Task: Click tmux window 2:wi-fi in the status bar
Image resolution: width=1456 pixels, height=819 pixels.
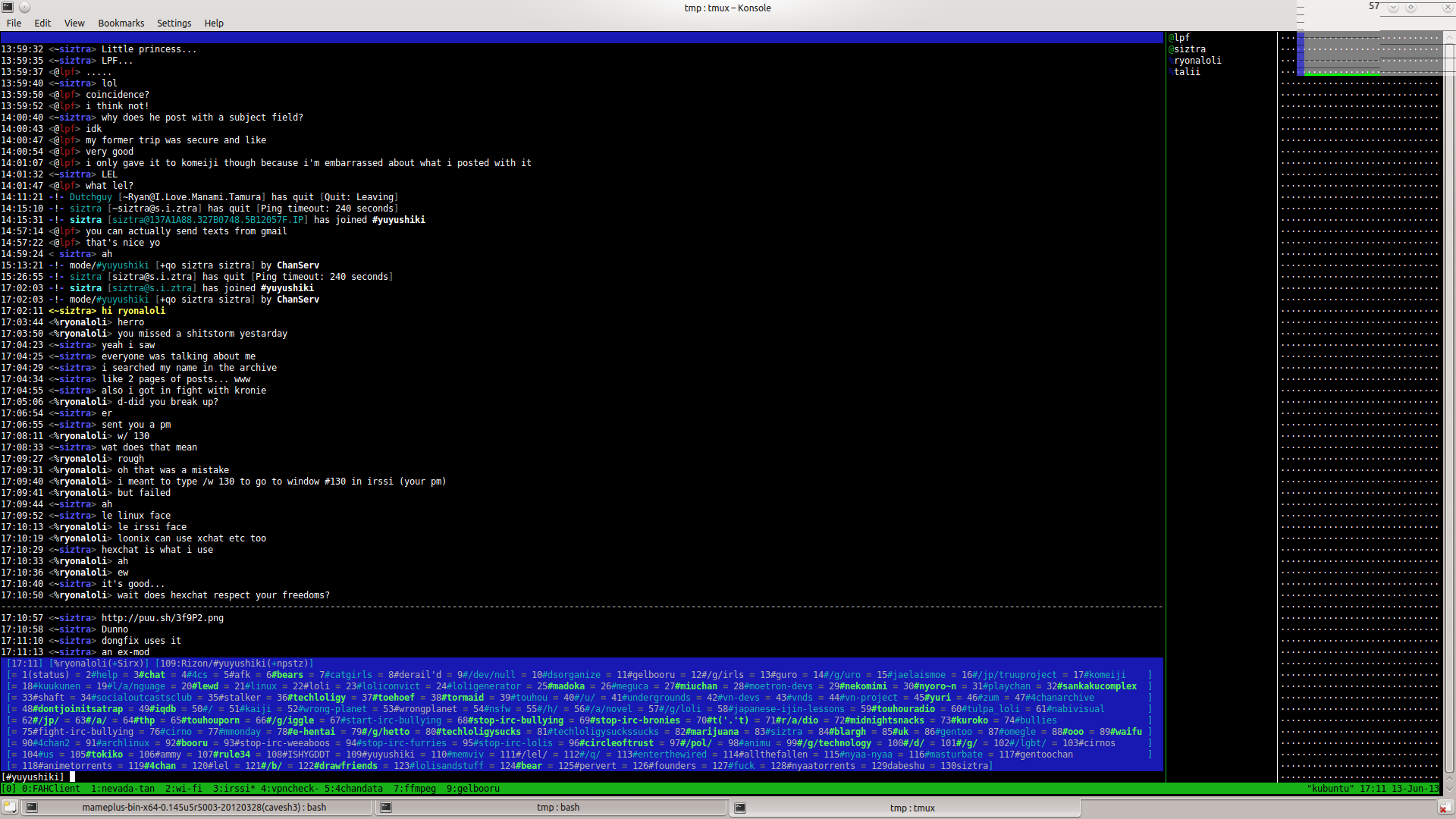Action: click(x=184, y=789)
